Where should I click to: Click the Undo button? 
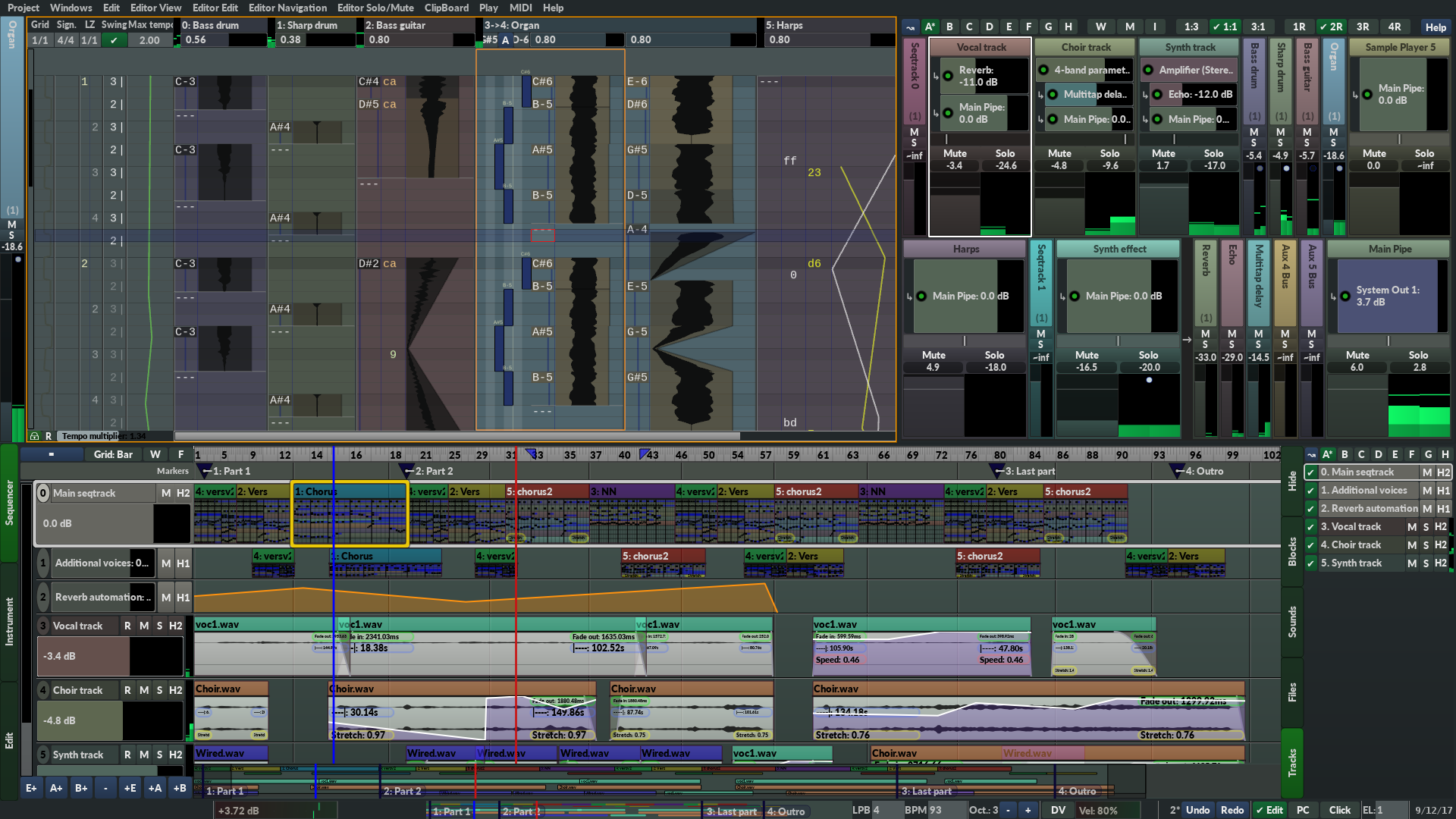click(1197, 810)
